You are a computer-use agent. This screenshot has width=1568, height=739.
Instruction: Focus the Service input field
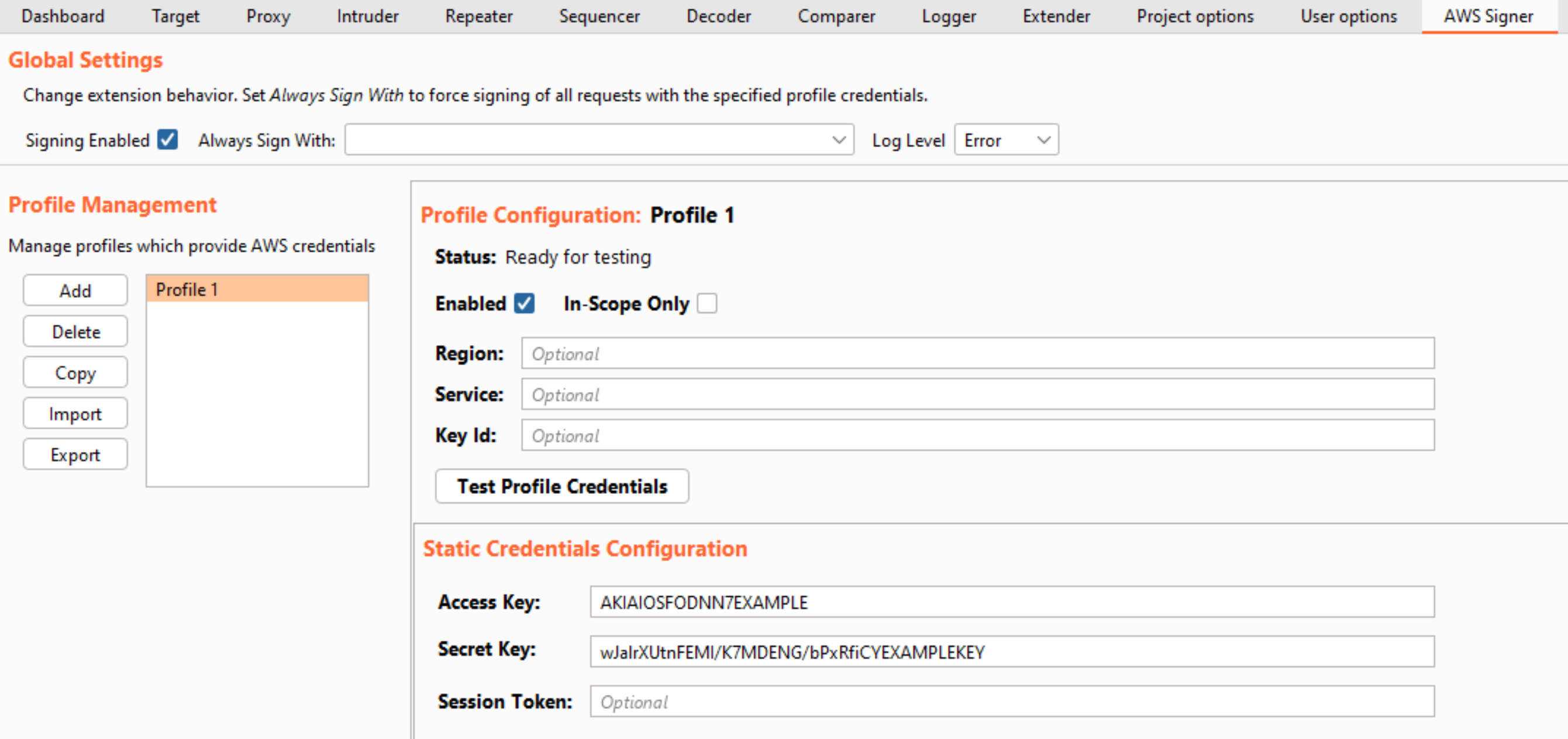tap(977, 394)
